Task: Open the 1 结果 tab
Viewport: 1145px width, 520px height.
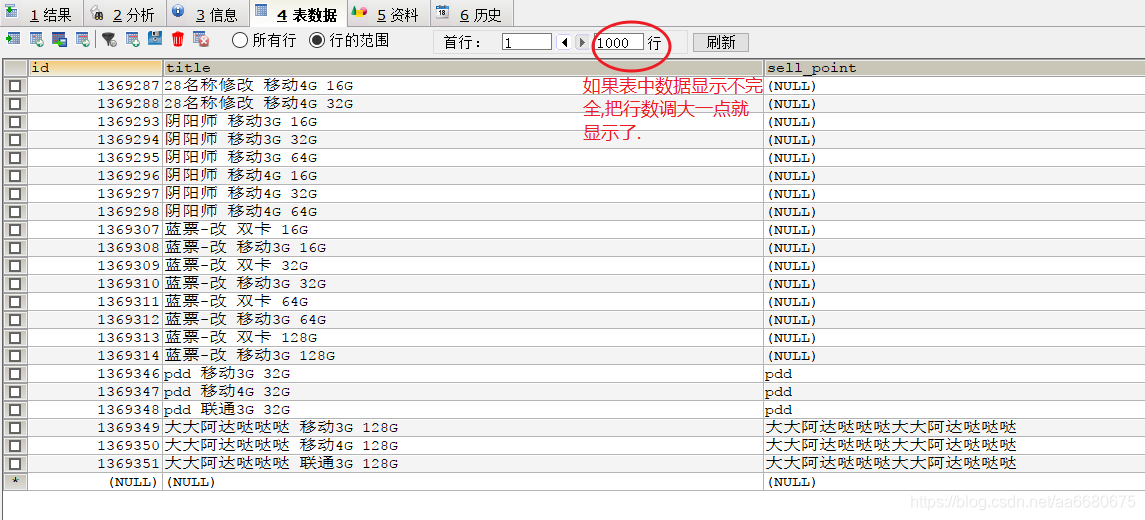Action: (x=41, y=13)
